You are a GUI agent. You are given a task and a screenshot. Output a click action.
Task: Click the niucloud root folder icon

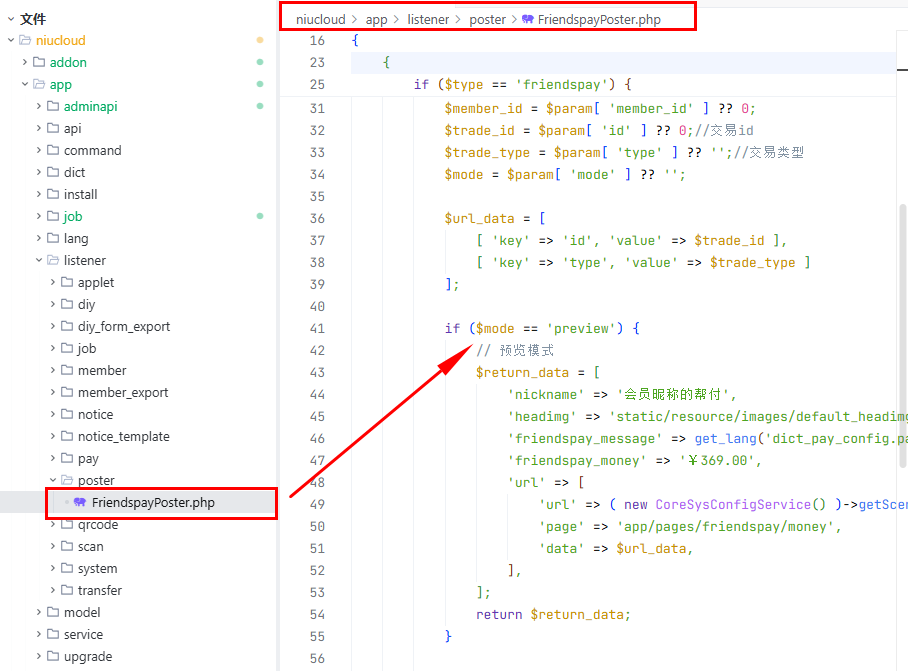click(25, 41)
